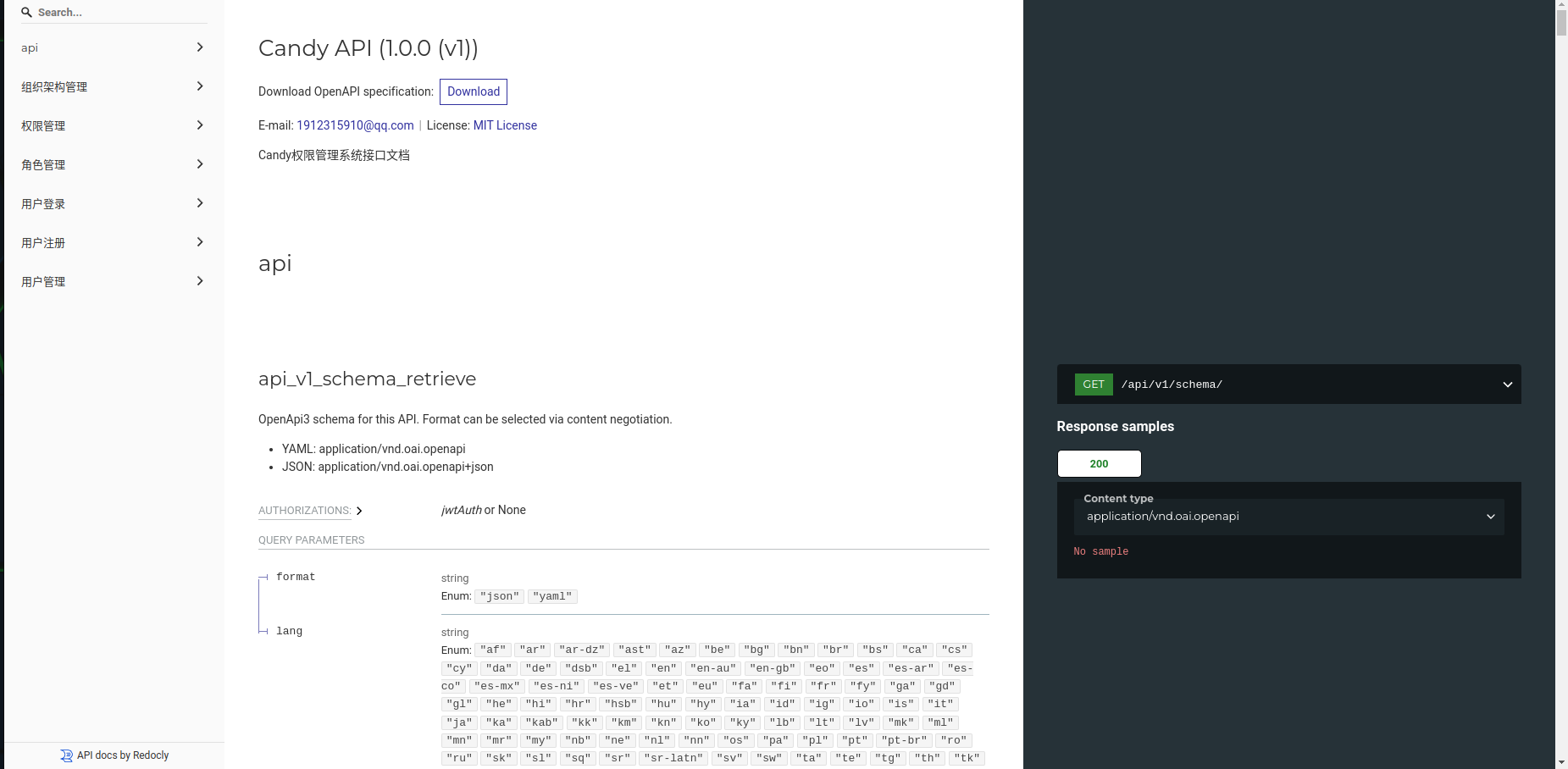
Task: Click the "json" enum value
Action: pyautogui.click(x=500, y=596)
